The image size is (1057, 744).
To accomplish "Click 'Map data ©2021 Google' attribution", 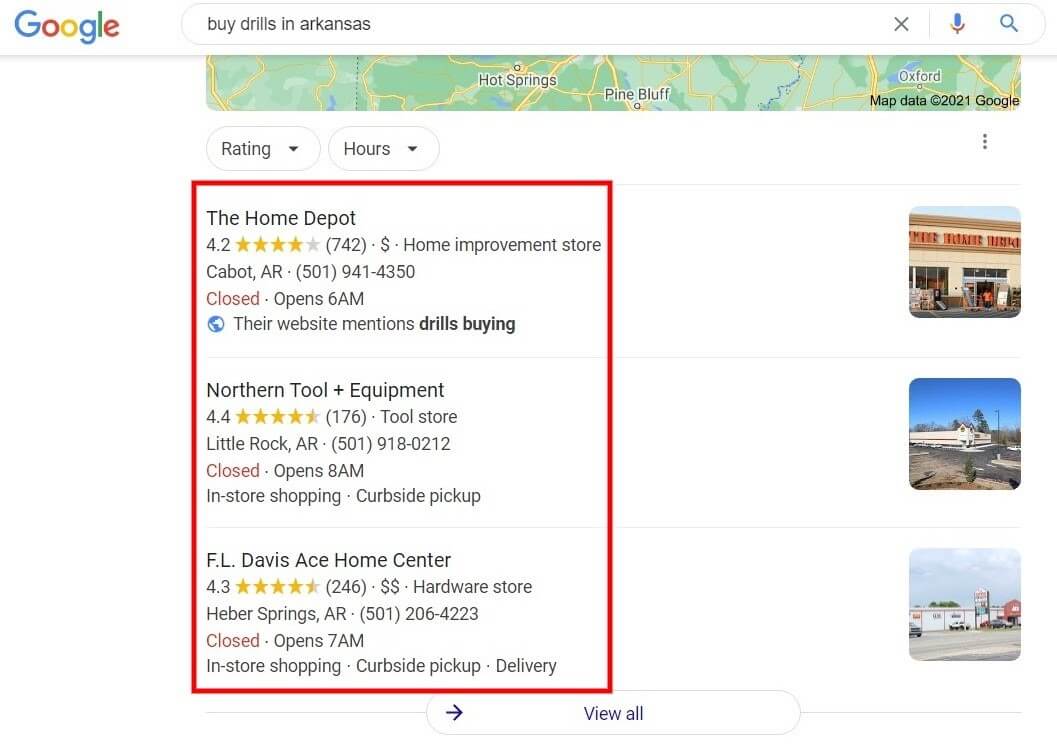I will [x=944, y=100].
